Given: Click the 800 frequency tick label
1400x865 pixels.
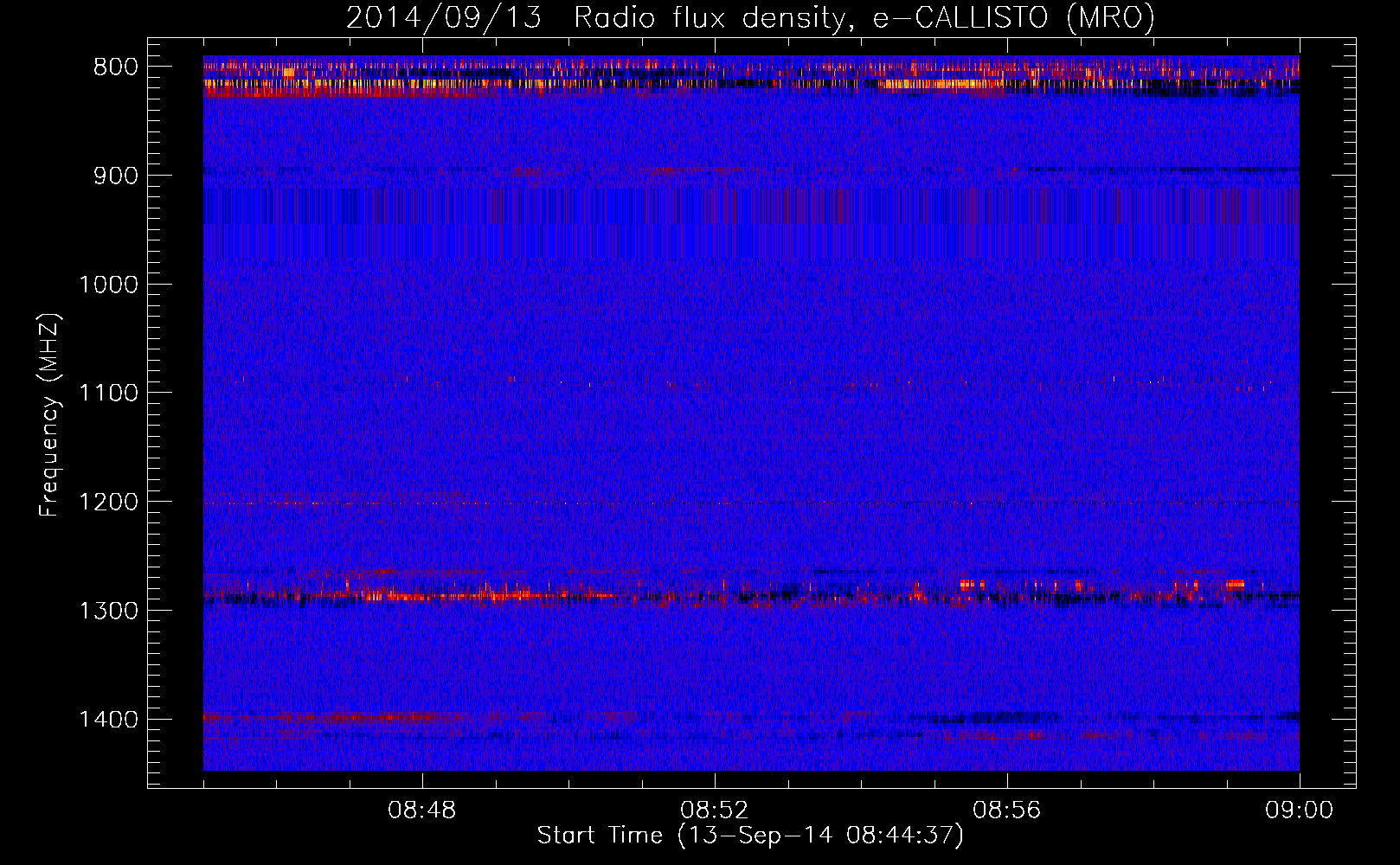Looking at the screenshot, I should 115,67.
